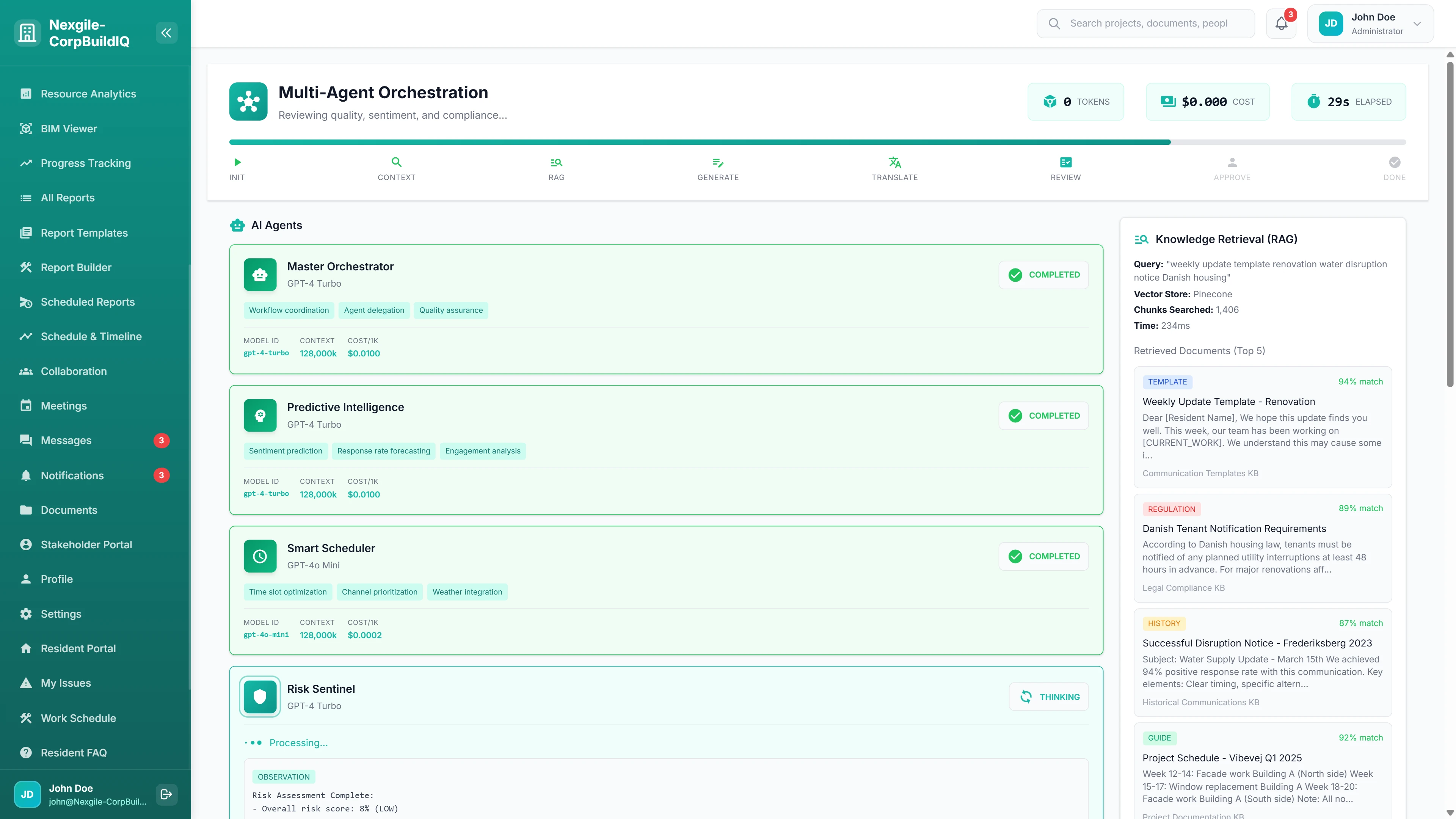The height and width of the screenshot is (819, 1456).
Task: Click the Multi-Agent Orchestration logo icon
Action: (248, 102)
